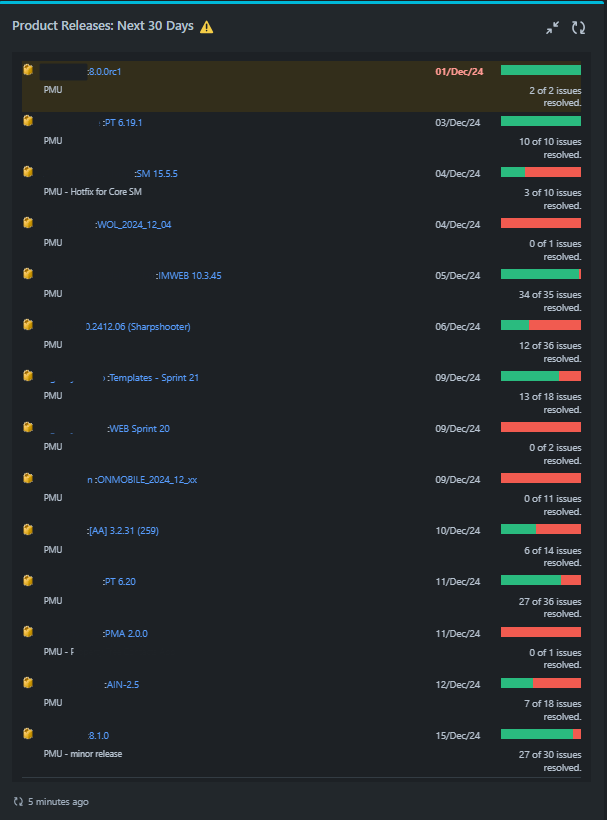Open the PT 6.20 release link

pos(119,582)
